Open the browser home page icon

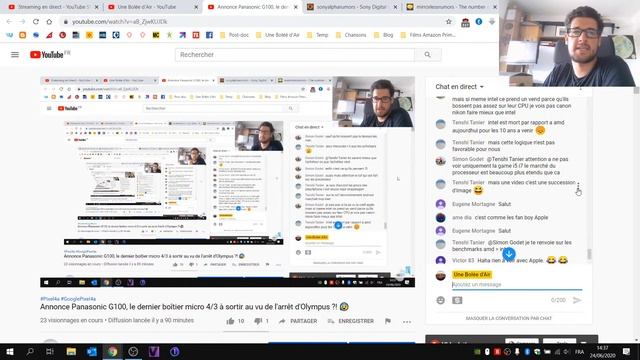49,22
